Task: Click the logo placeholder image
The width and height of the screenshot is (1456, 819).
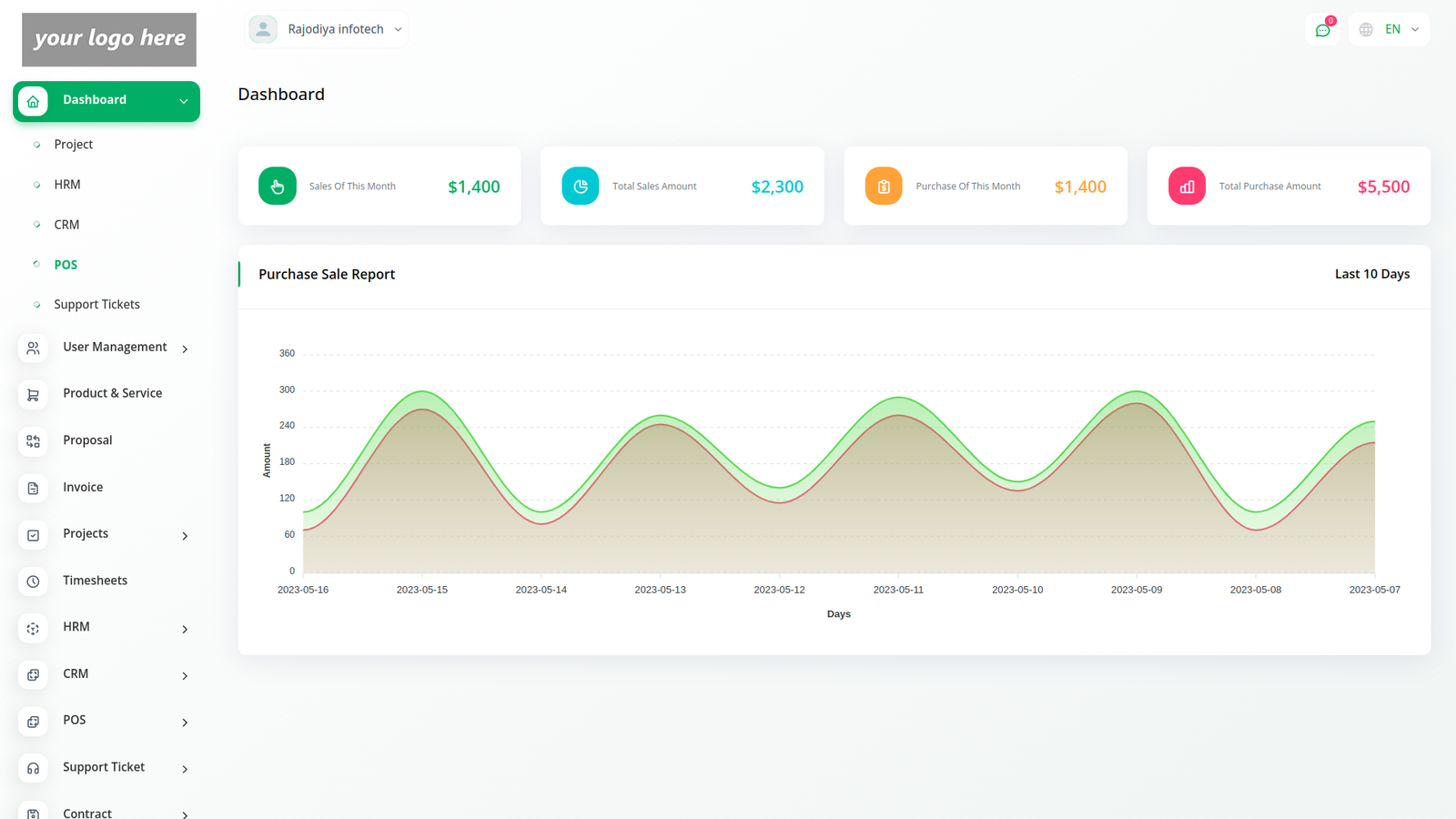Action: coord(109,39)
